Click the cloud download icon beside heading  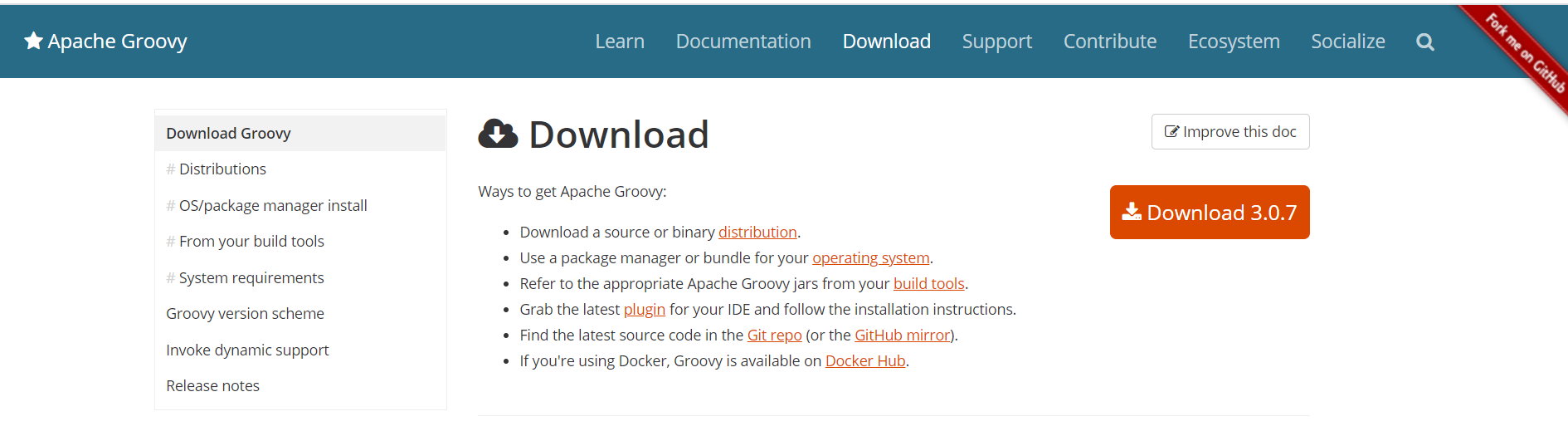click(498, 134)
